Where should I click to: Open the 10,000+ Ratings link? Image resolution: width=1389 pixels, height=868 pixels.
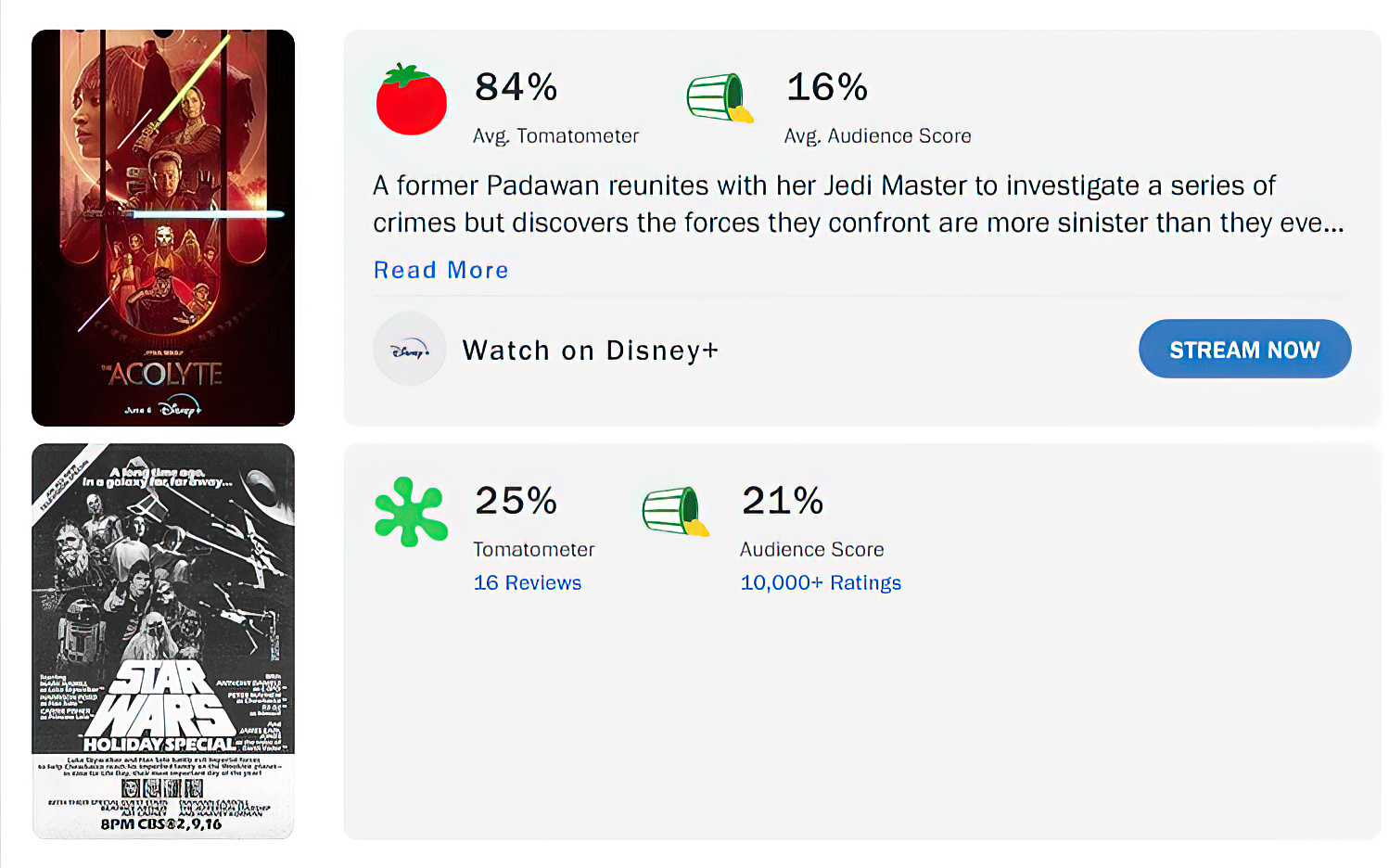(820, 582)
